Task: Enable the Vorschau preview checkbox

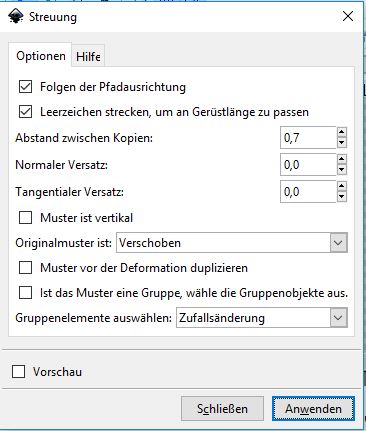Action: pyautogui.click(x=18, y=372)
